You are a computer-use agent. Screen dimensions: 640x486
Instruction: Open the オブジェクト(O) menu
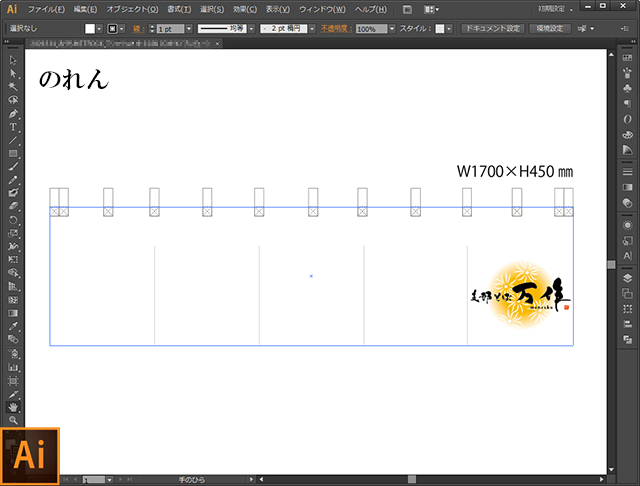132,9
